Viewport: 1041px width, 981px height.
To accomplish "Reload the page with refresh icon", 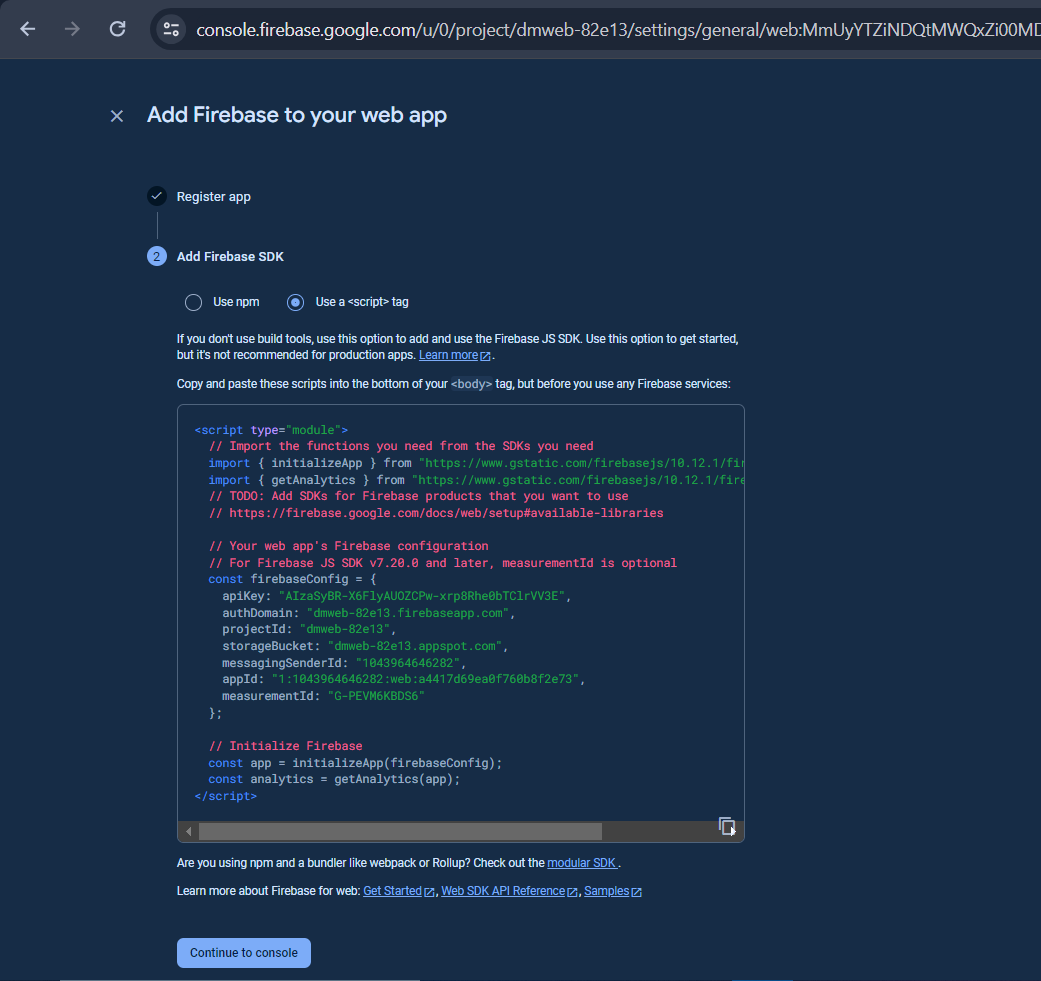I will click(117, 29).
